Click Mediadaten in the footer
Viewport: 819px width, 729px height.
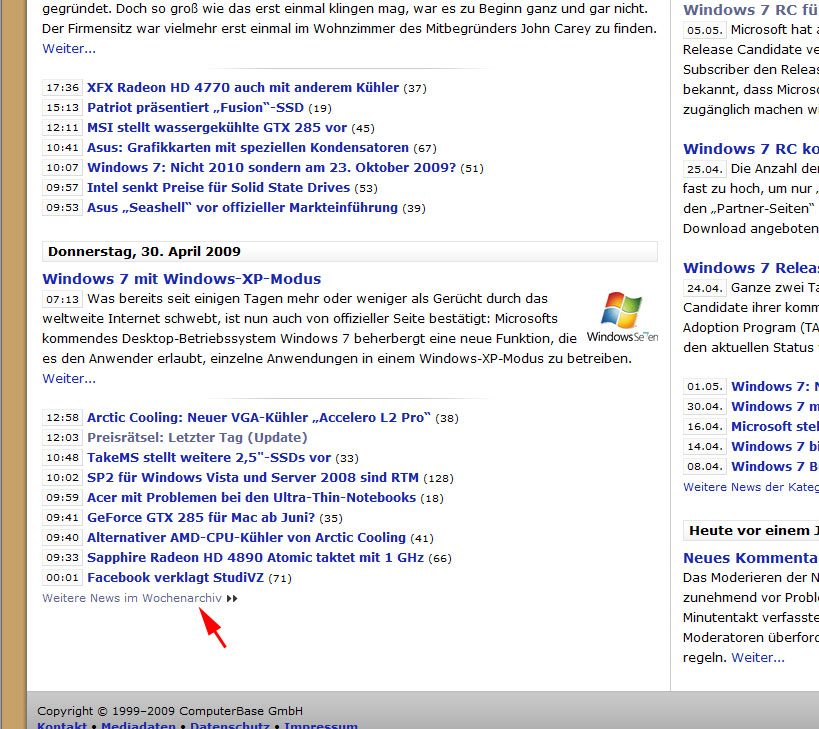click(x=138, y=725)
